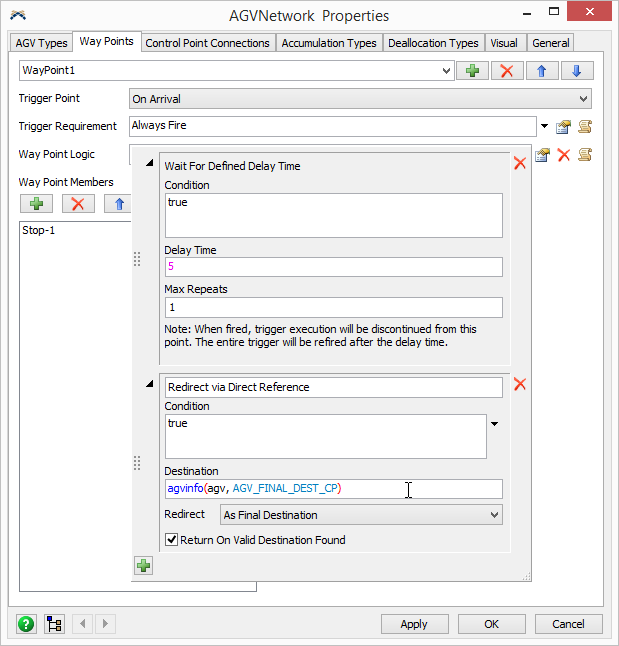Open the help question mark icon
The width and height of the screenshot is (619, 646).
(26, 624)
